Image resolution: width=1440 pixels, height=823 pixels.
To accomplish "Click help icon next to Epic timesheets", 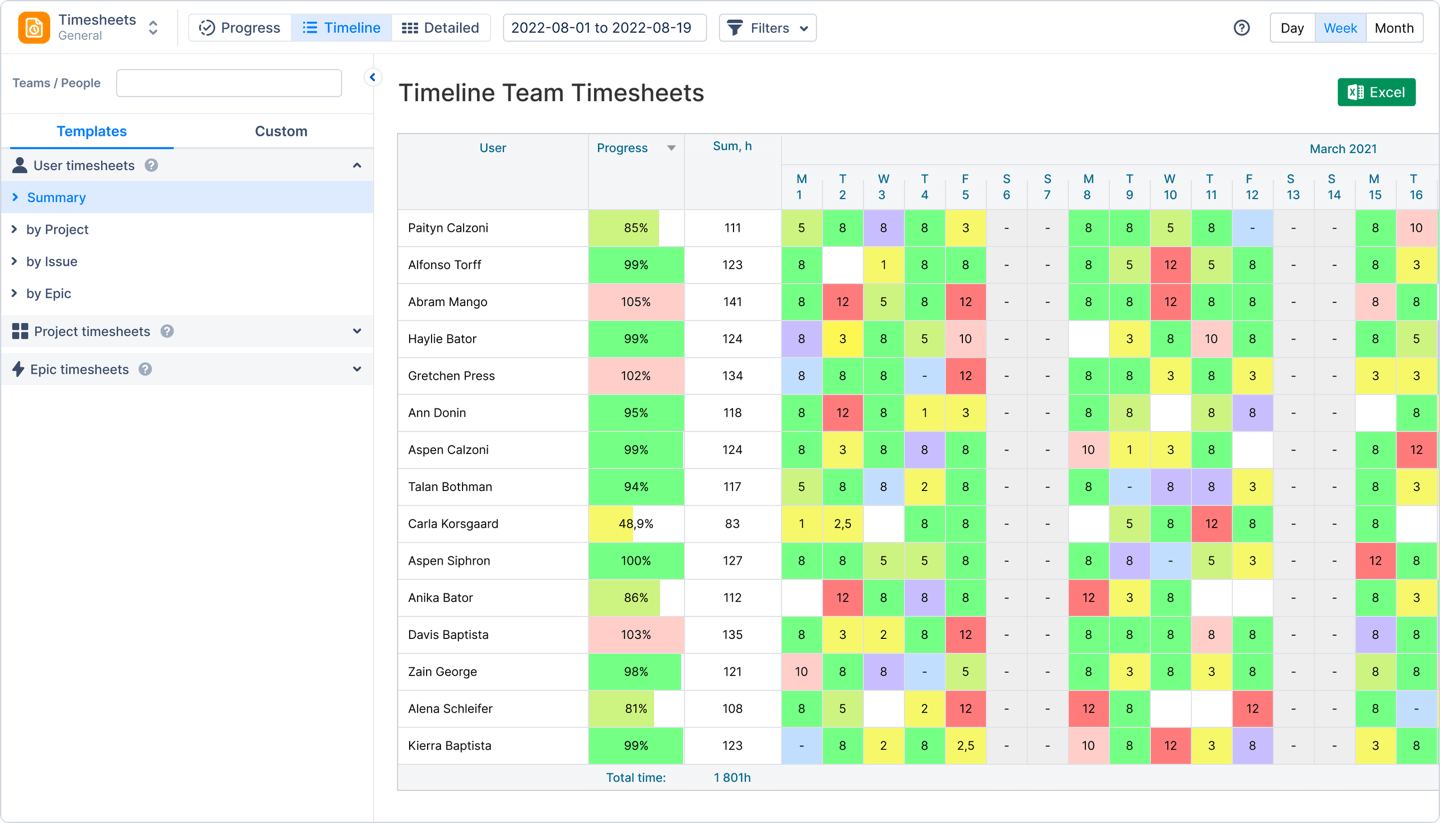I will pyautogui.click(x=145, y=369).
